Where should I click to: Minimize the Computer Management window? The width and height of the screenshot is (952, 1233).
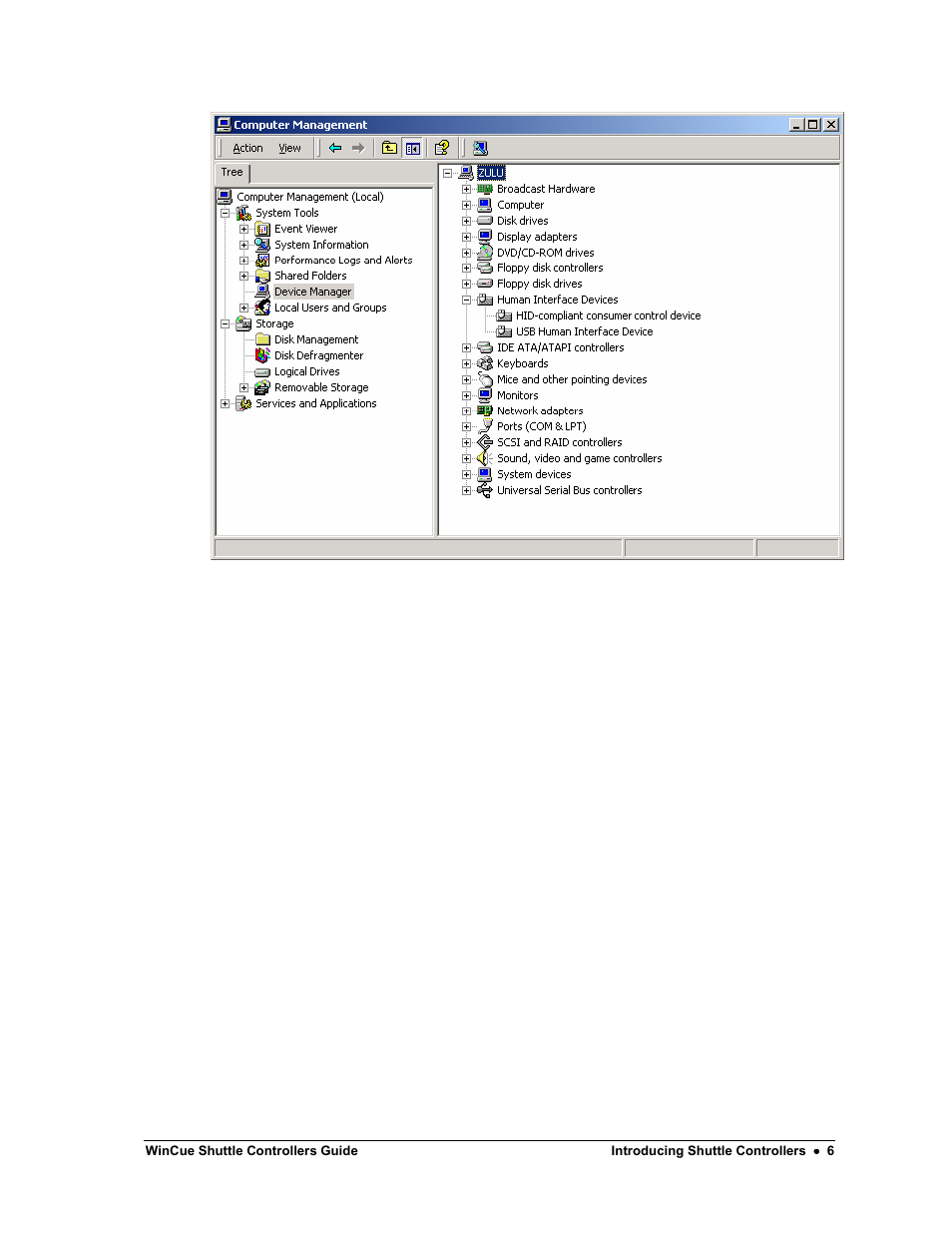click(796, 125)
